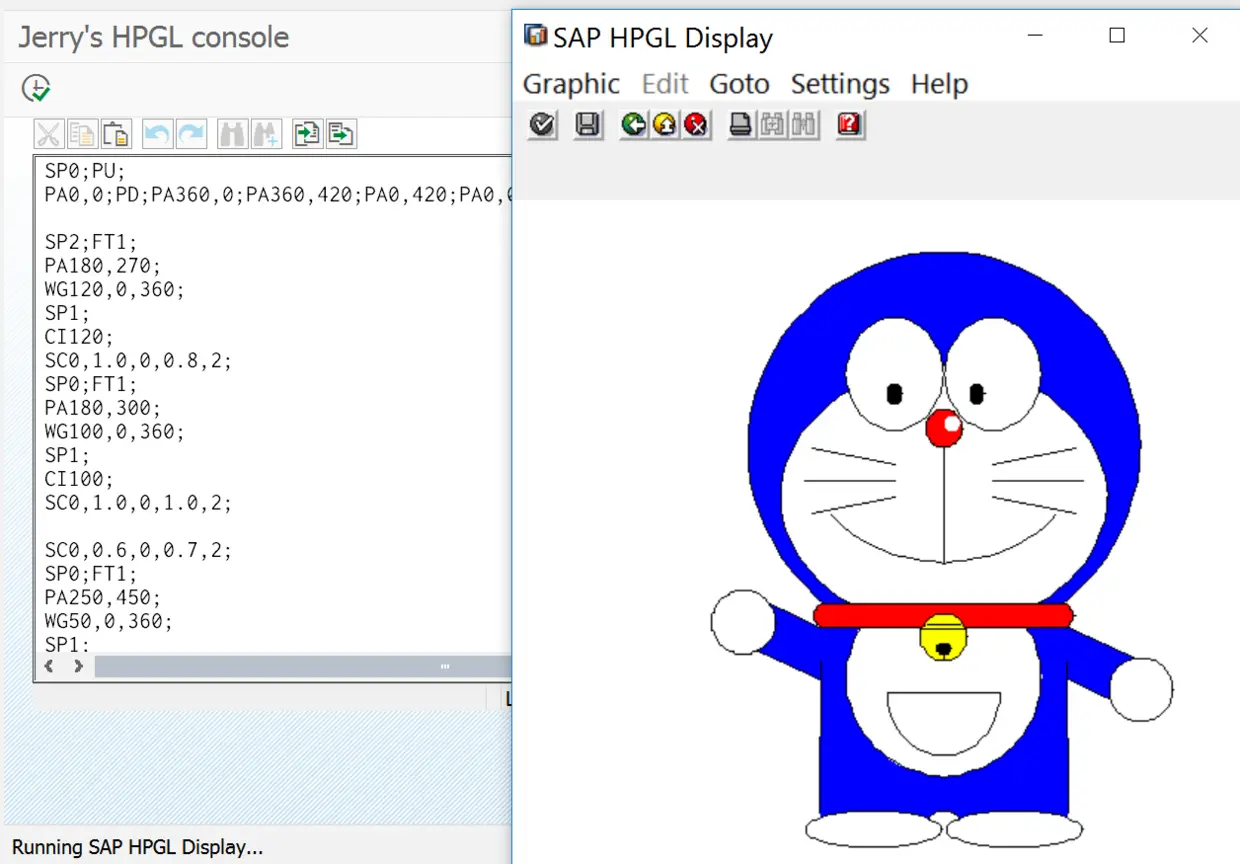
Task: Click the code line "PA180,300;"
Action: (x=103, y=408)
